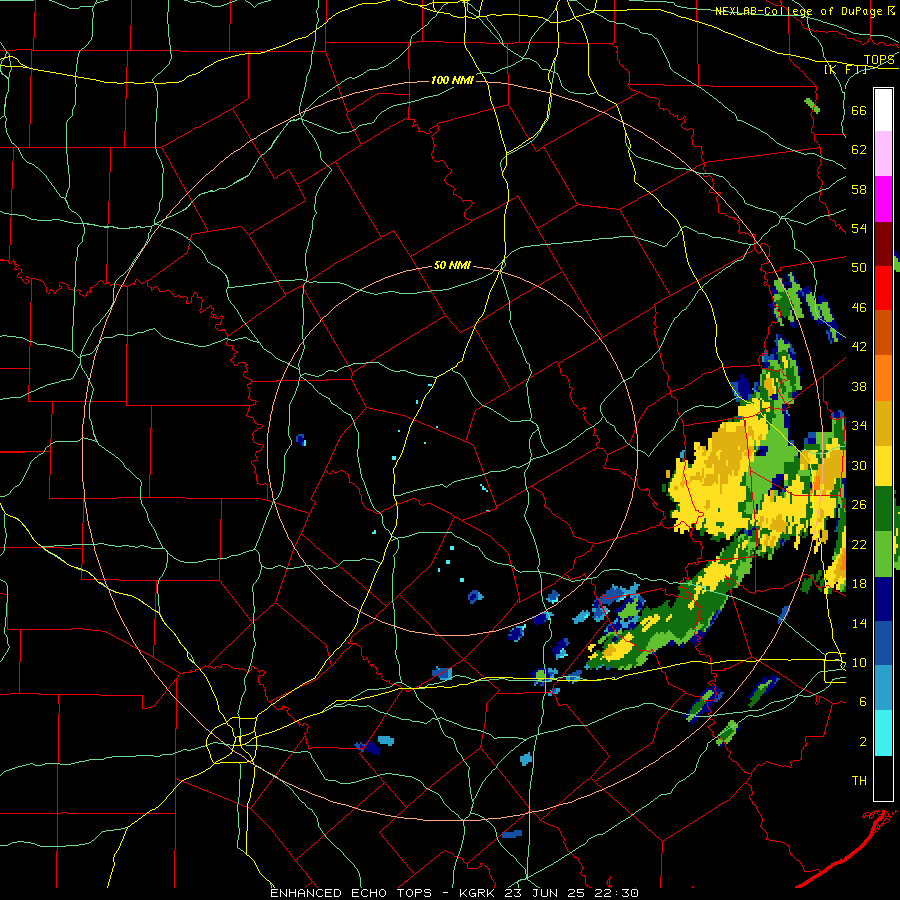Click the yellow 30 kft legend swatch
This screenshot has height=900, width=900.
883,465
